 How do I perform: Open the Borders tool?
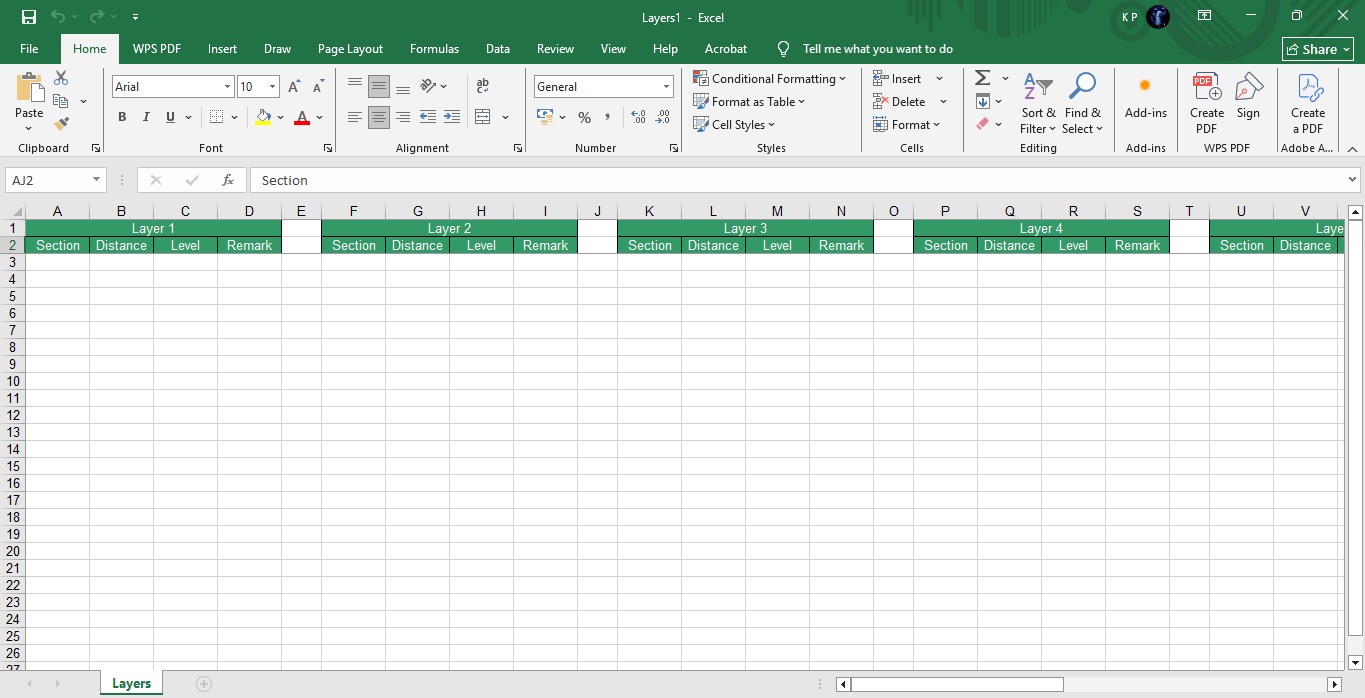point(217,117)
